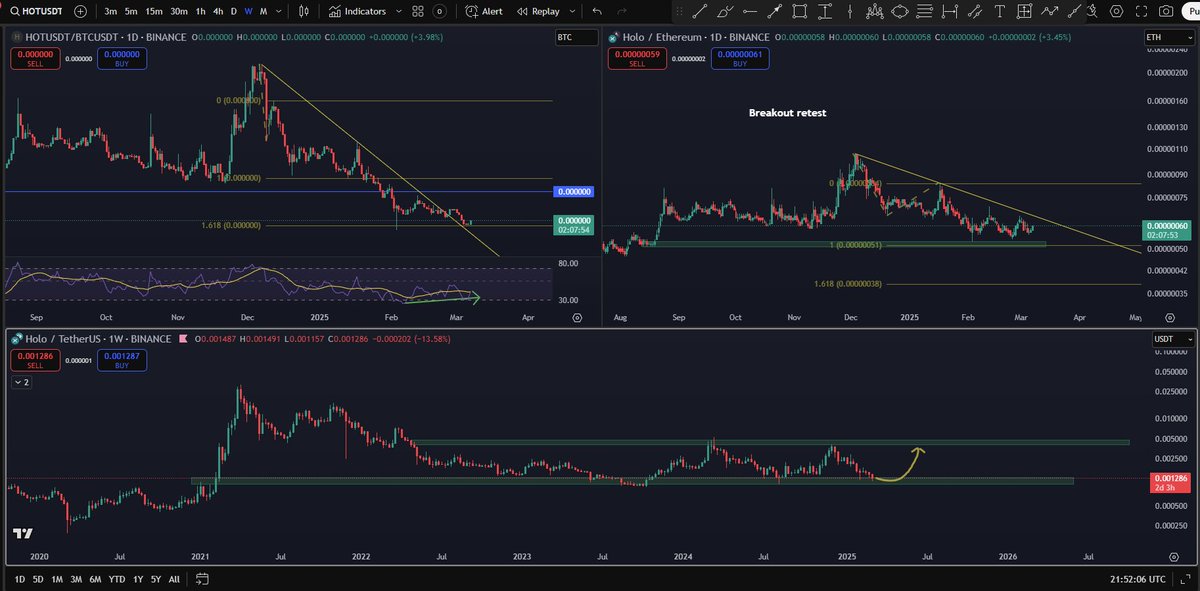Set the date range to 6M
Viewport: 1200px width, 591px height.
(x=95, y=578)
